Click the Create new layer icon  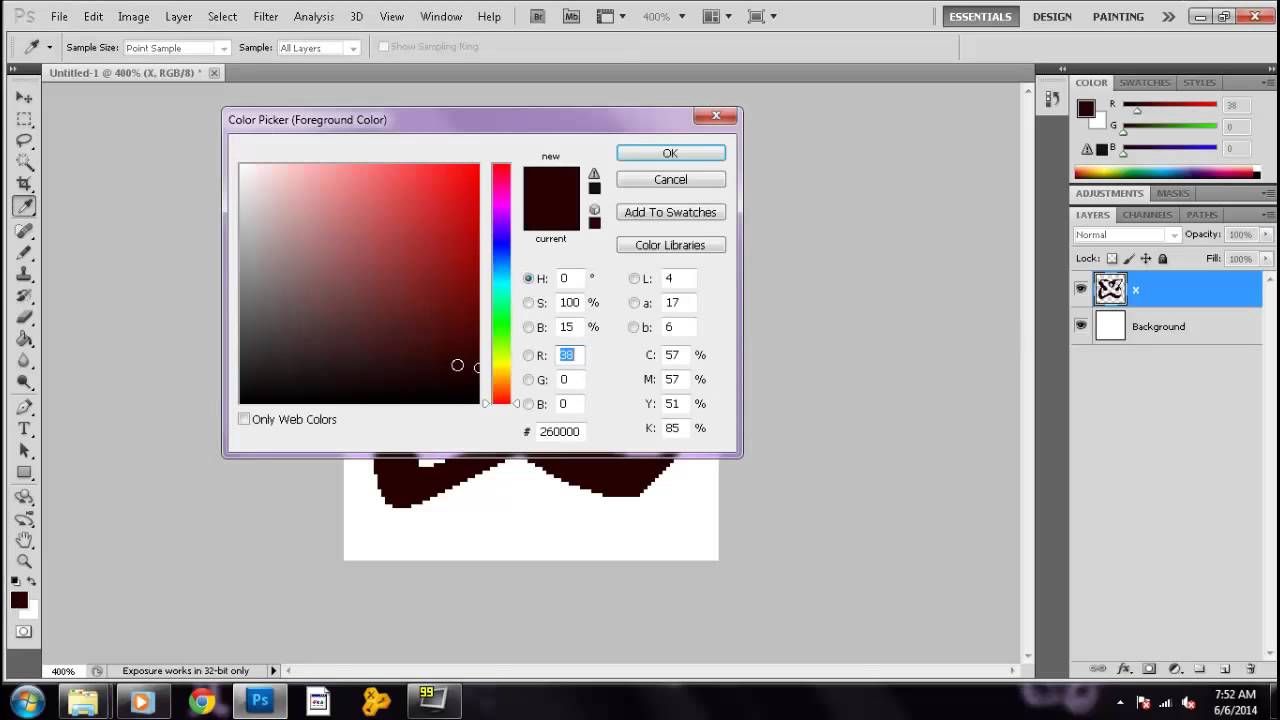click(1226, 668)
